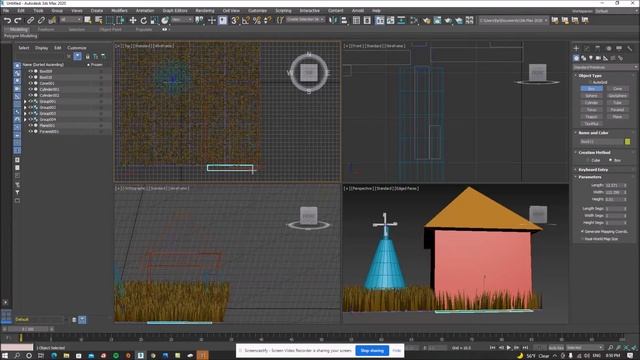Select the Unlink Selection tool
The width and height of the screenshot is (640, 360).
[x=41, y=20]
